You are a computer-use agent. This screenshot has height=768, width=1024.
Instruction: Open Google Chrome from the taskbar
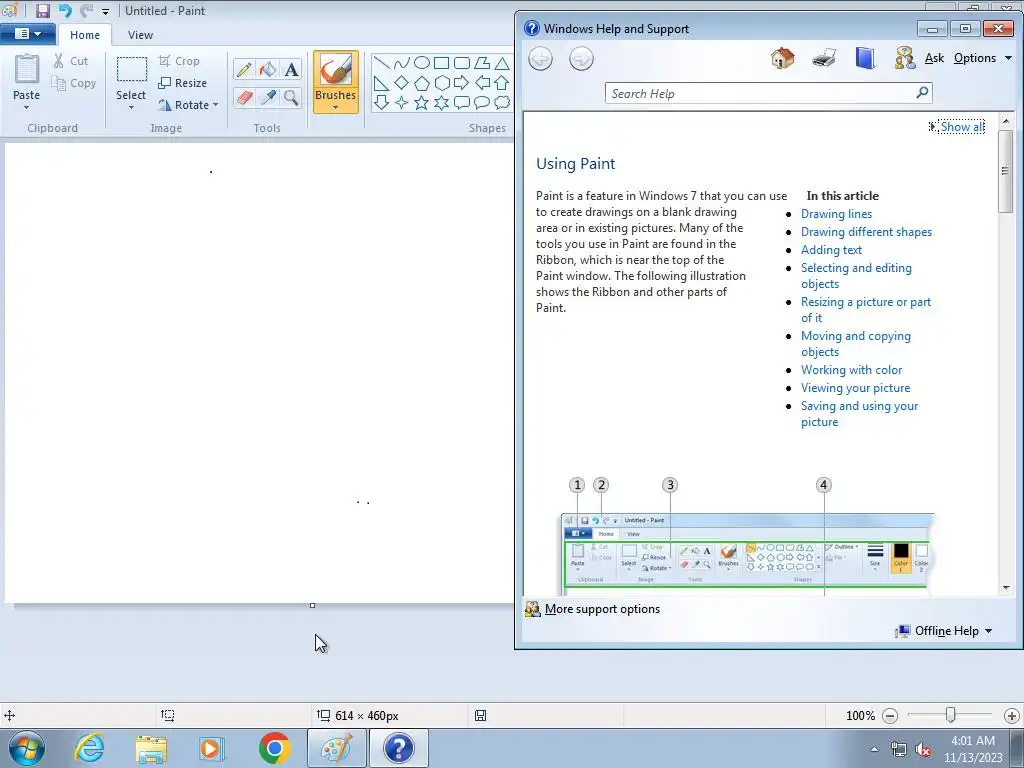(274, 748)
